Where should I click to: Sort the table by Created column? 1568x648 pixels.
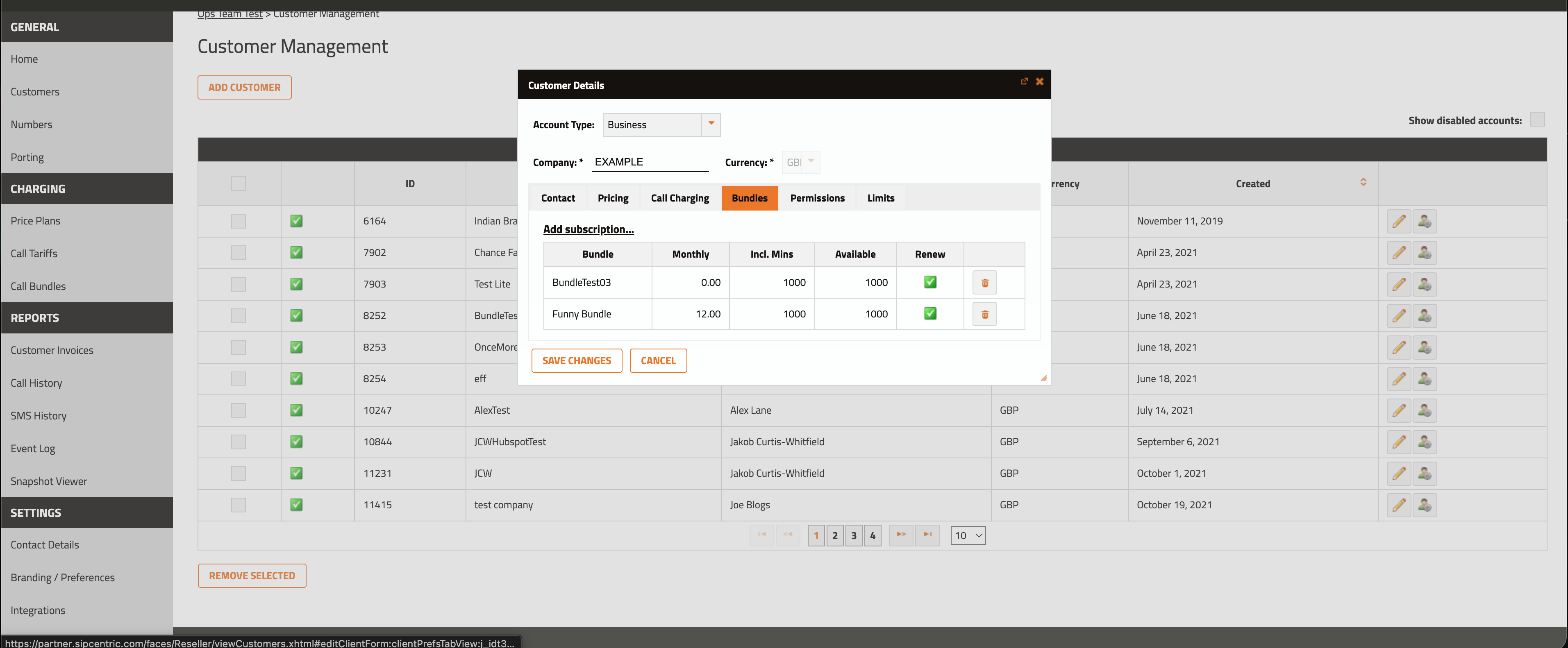(x=1363, y=183)
